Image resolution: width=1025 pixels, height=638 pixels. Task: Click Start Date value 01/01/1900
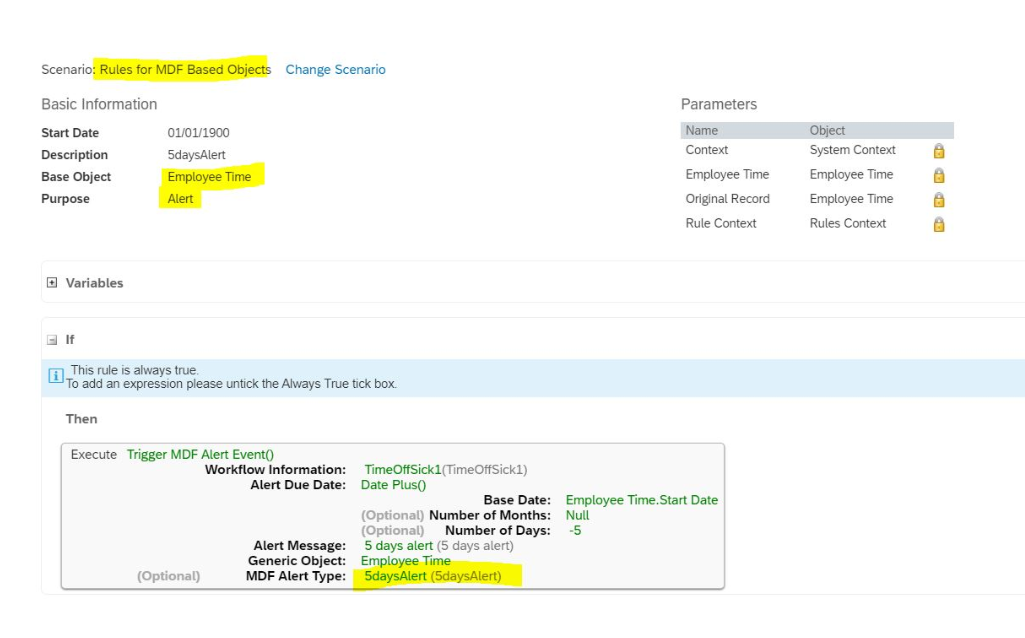[198, 133]
